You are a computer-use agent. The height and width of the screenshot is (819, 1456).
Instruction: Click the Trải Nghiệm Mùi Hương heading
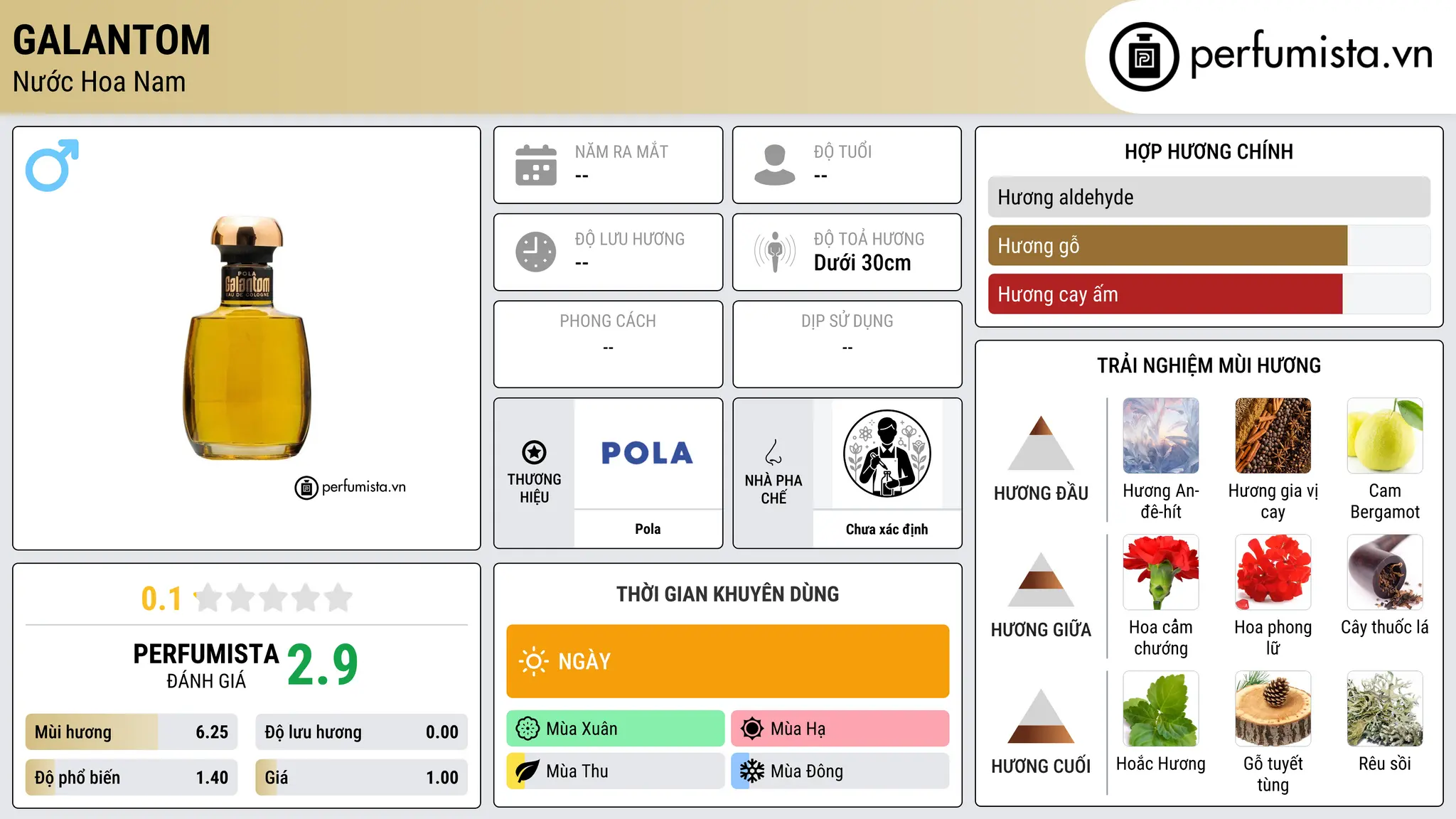[x=1209, y=365]
